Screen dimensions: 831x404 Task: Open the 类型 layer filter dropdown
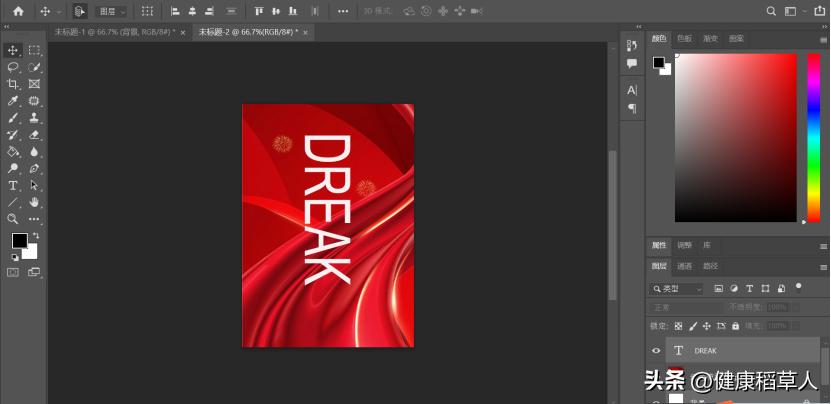[677, 289]
